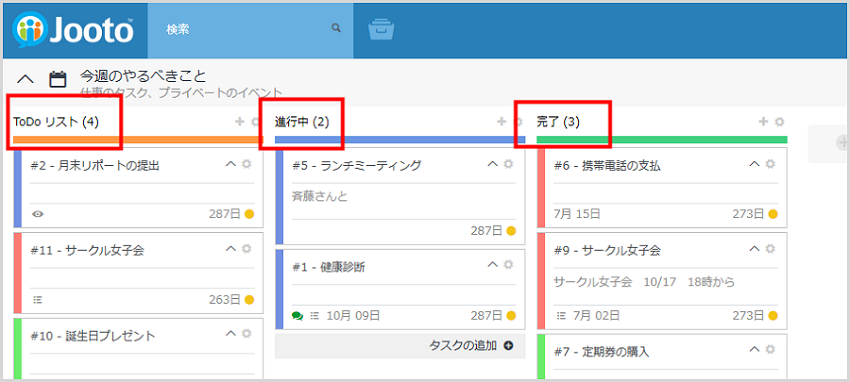This screenshot has height=382, width=850.
Task: Click the 完了 (3) list heading
Action: click(x=558, y=122)
